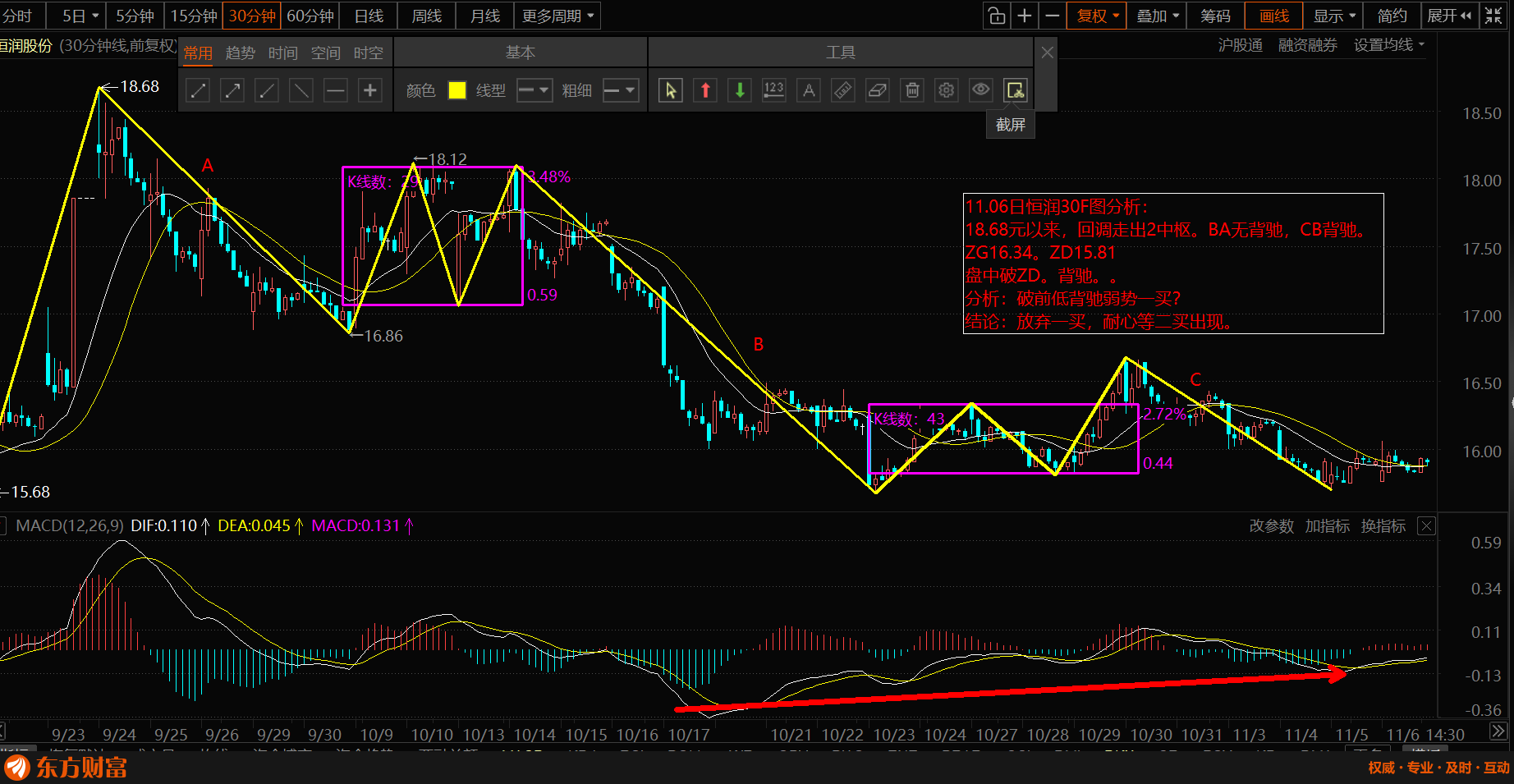Click the trash icon to delete drawings
Image resolution: width=1514 pixels, height=784 pixels.
(x=912, y=90)
